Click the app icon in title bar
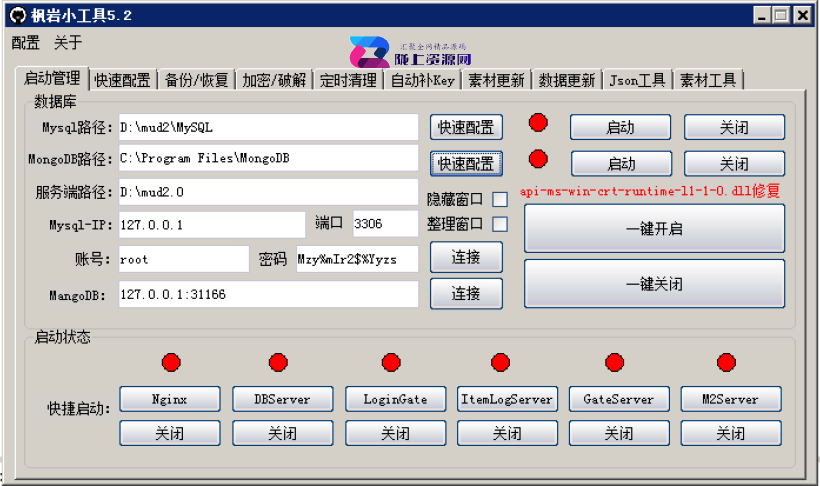 (18, 15)
